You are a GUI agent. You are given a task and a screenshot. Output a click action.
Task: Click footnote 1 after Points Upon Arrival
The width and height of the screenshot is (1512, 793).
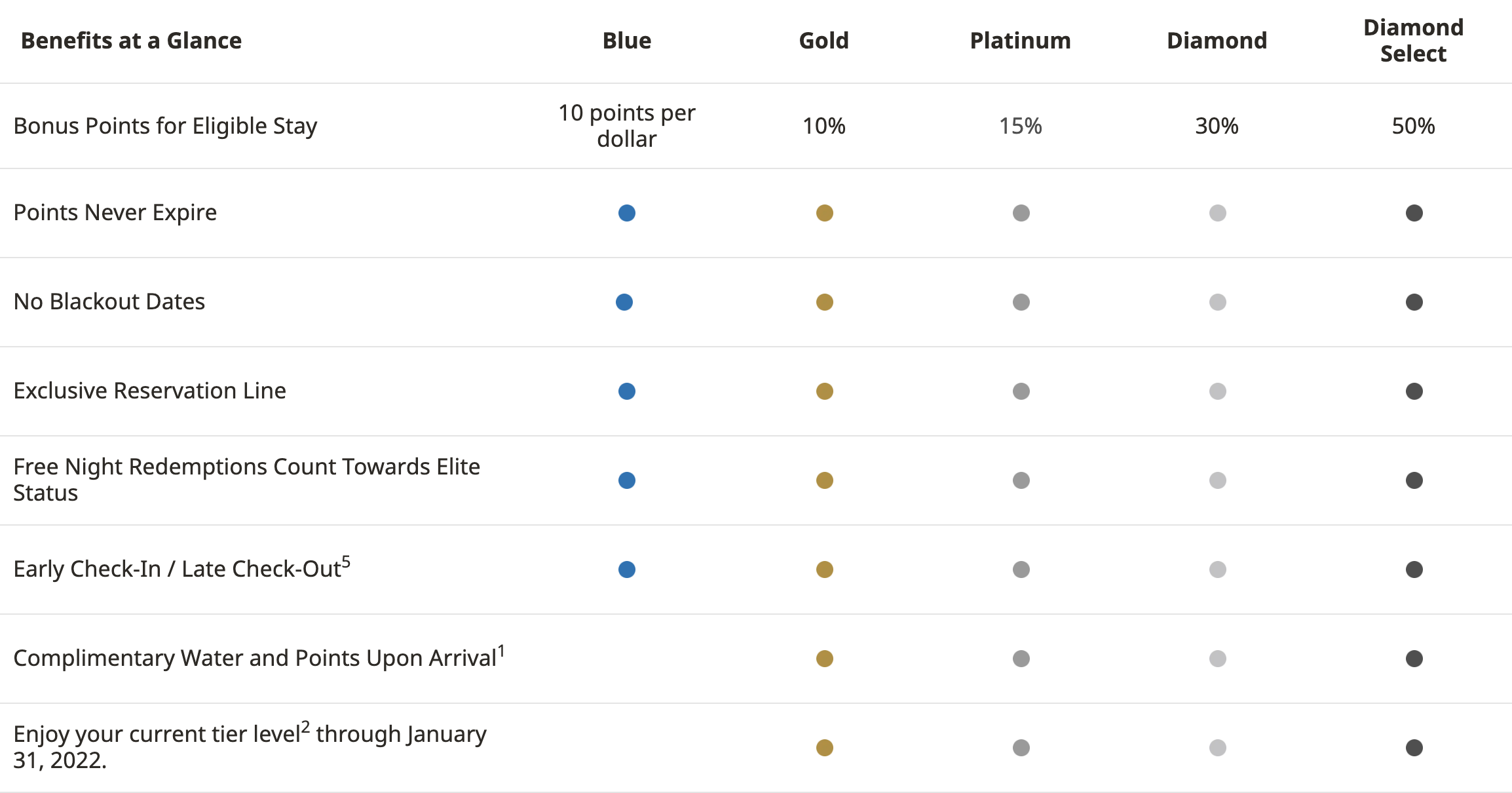click(x=501, y=651)
